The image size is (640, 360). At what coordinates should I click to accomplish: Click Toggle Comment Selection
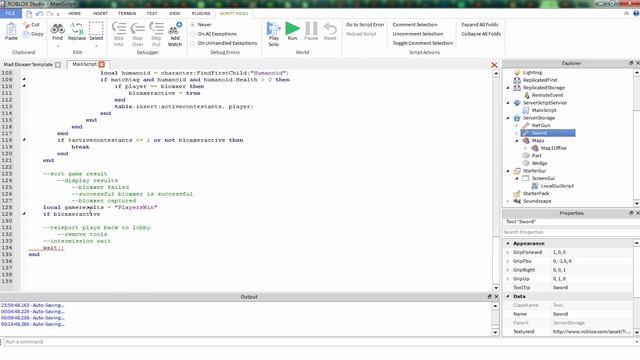pos(422,43)
